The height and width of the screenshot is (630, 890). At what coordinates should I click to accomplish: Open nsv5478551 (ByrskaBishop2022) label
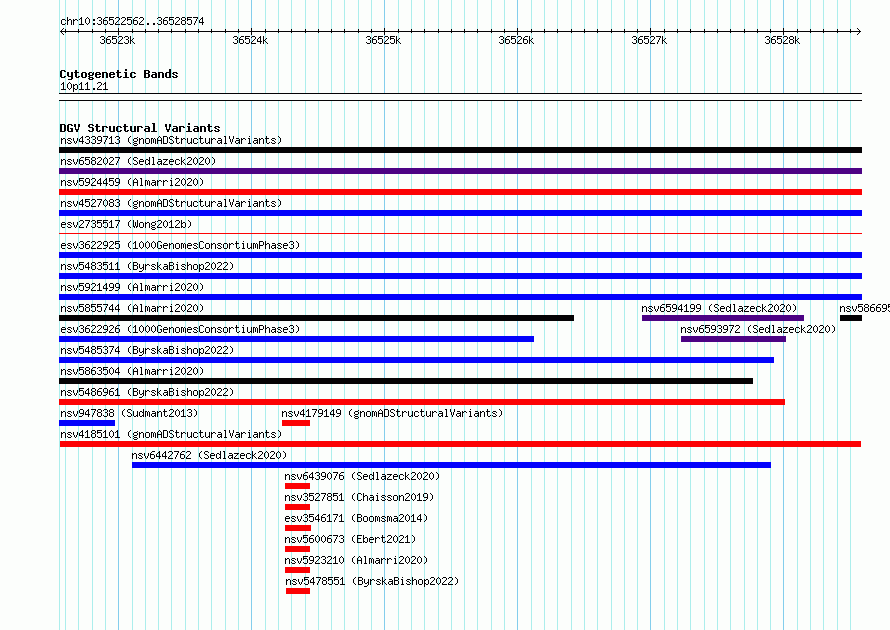(372, 581)
